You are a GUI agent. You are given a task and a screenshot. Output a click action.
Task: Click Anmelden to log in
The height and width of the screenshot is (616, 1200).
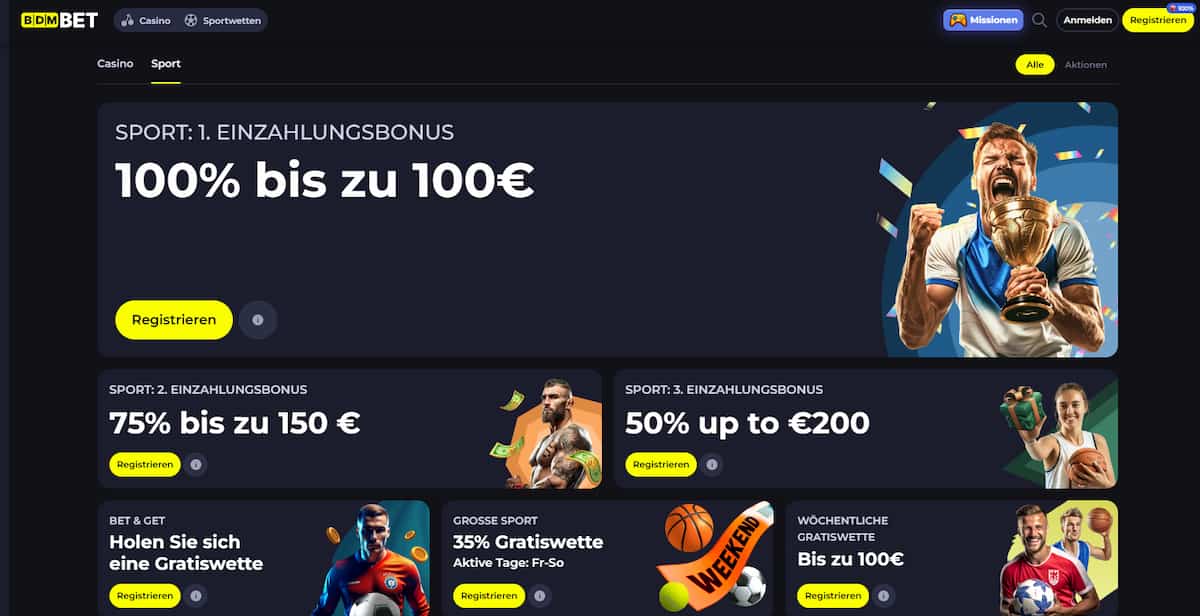pos(1087,20)
